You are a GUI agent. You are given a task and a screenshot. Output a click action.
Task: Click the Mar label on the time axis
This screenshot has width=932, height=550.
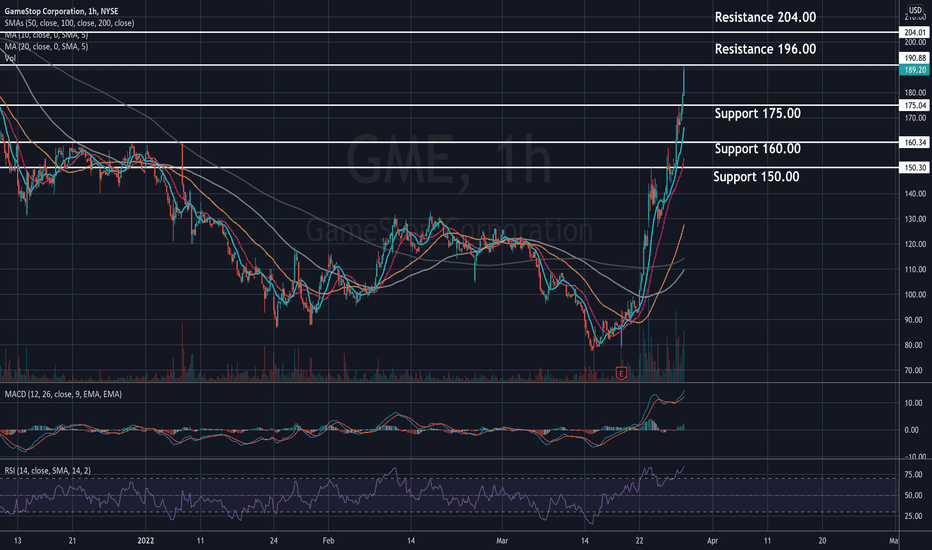(502, 541)
